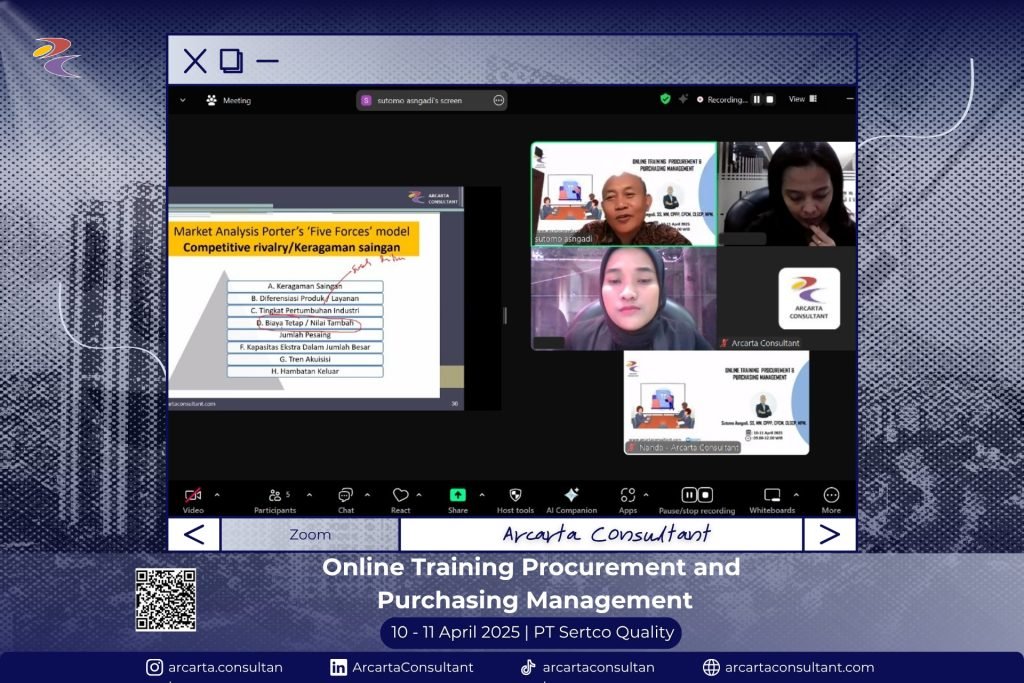The image size is (1024, 683).
Task: Open the Whiteboards tool
Action: point(772,495)
